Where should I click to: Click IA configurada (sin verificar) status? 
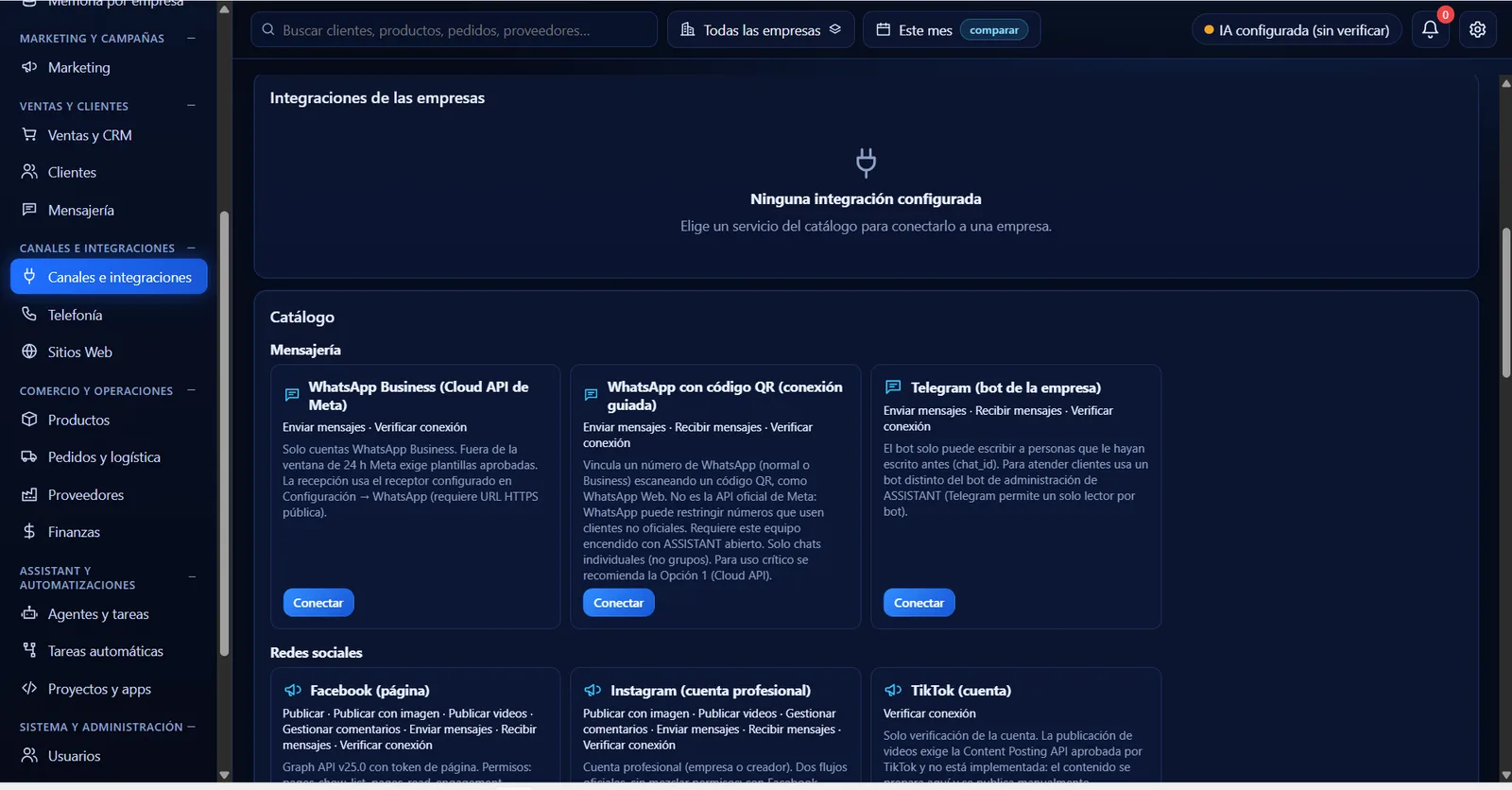click(1297, 29)
